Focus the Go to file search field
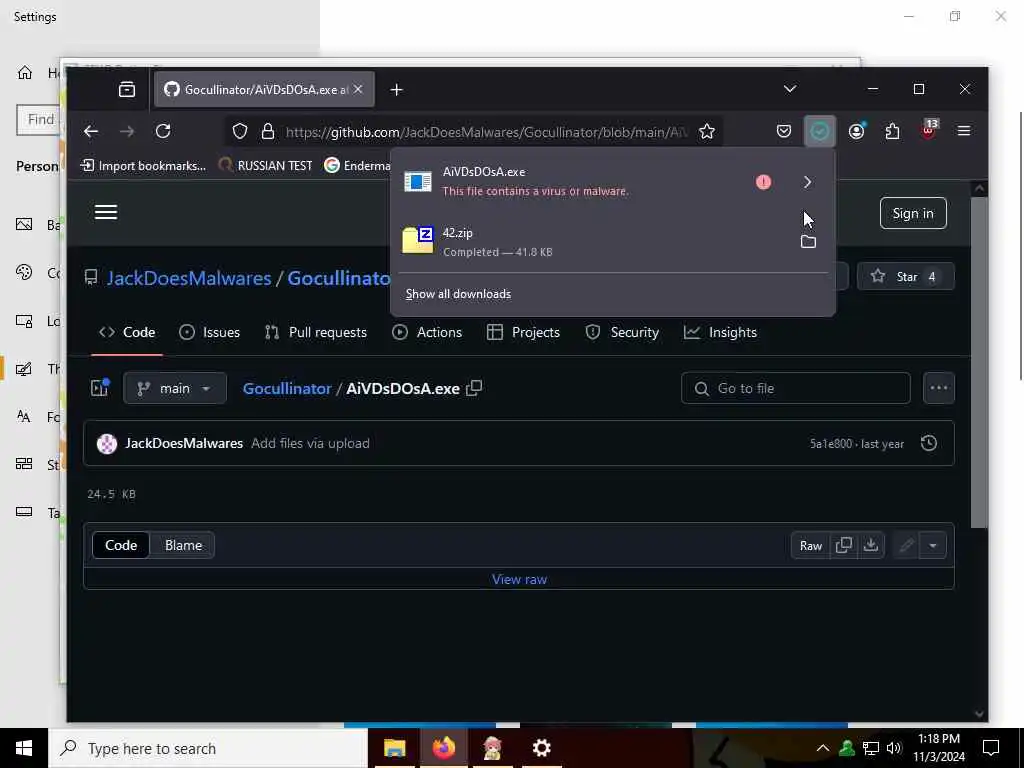 point(795,389)
